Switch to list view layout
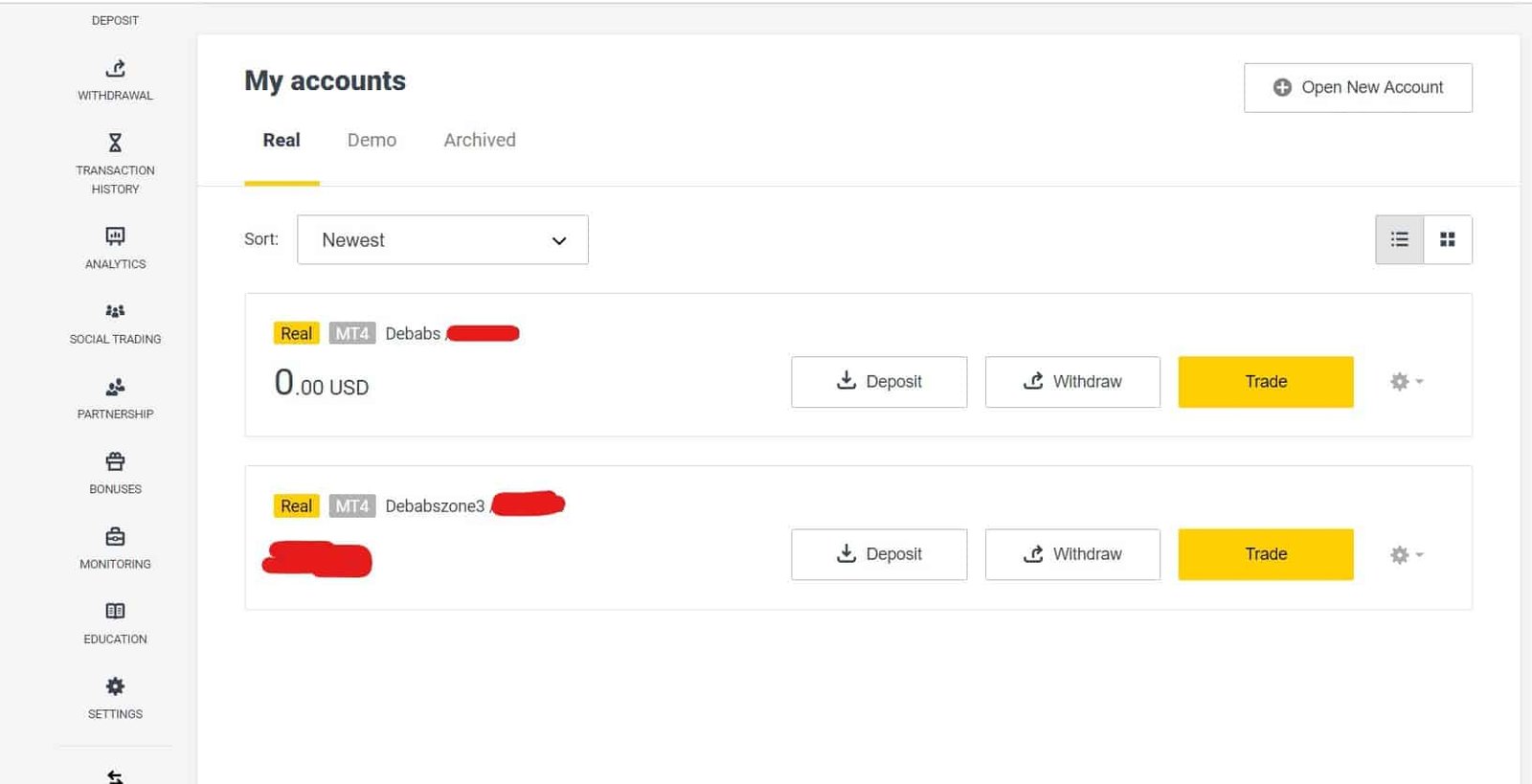The image size is (1532, 784). click(1399, 239)
